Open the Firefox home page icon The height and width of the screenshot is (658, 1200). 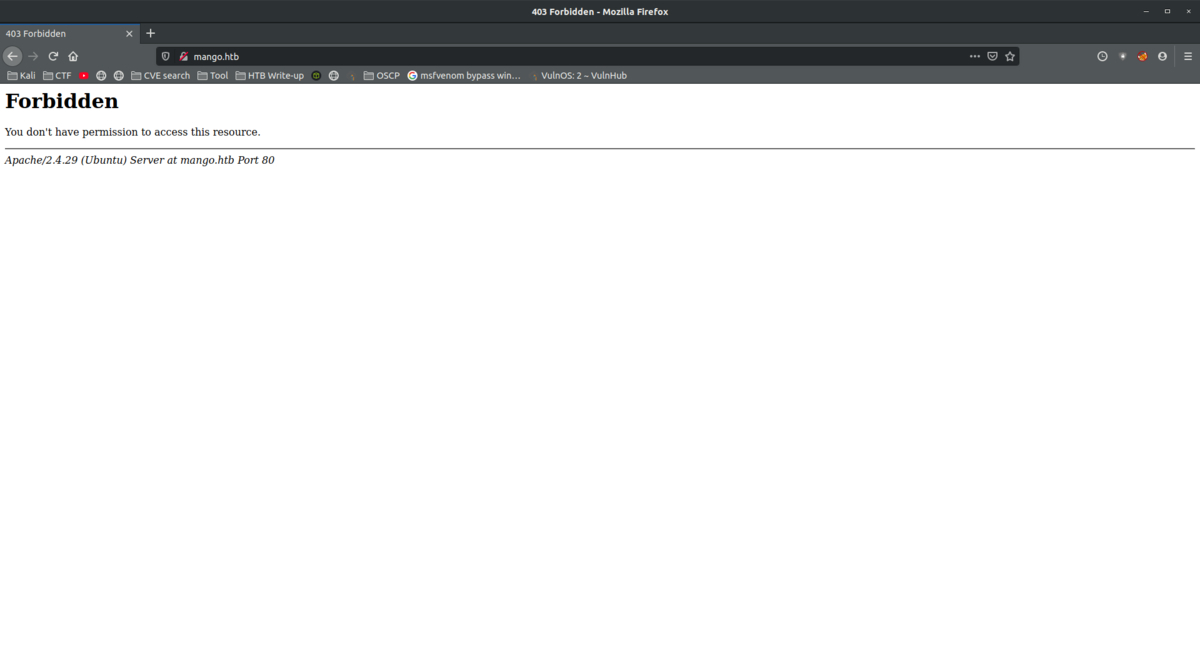click(x=72, y=56)
